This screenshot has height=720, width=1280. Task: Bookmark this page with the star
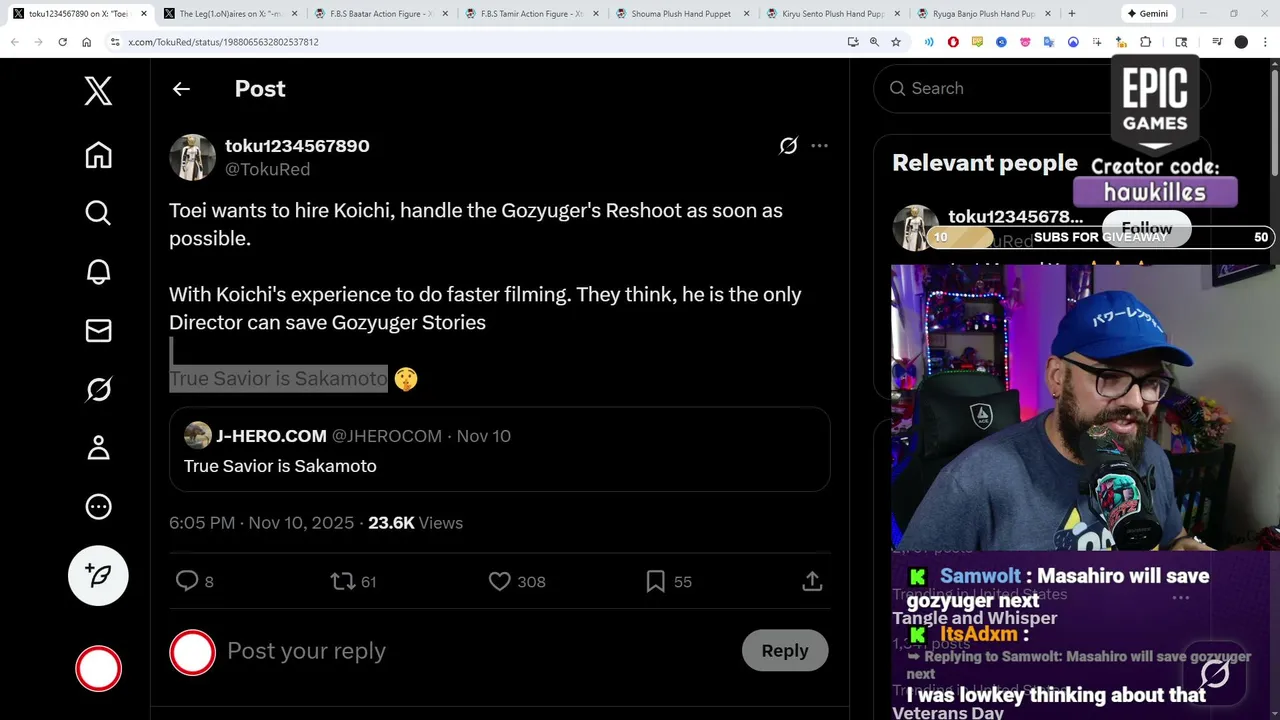896,42
